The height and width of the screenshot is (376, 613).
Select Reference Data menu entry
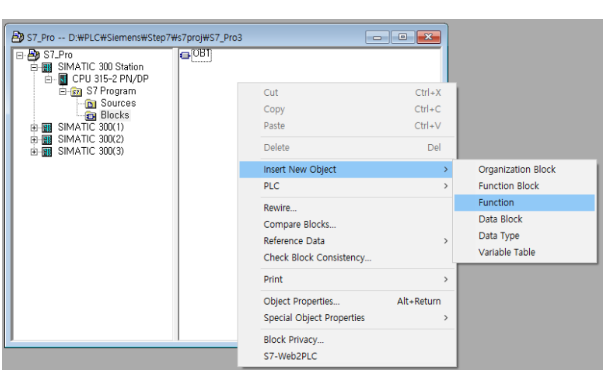click(347, 241)
